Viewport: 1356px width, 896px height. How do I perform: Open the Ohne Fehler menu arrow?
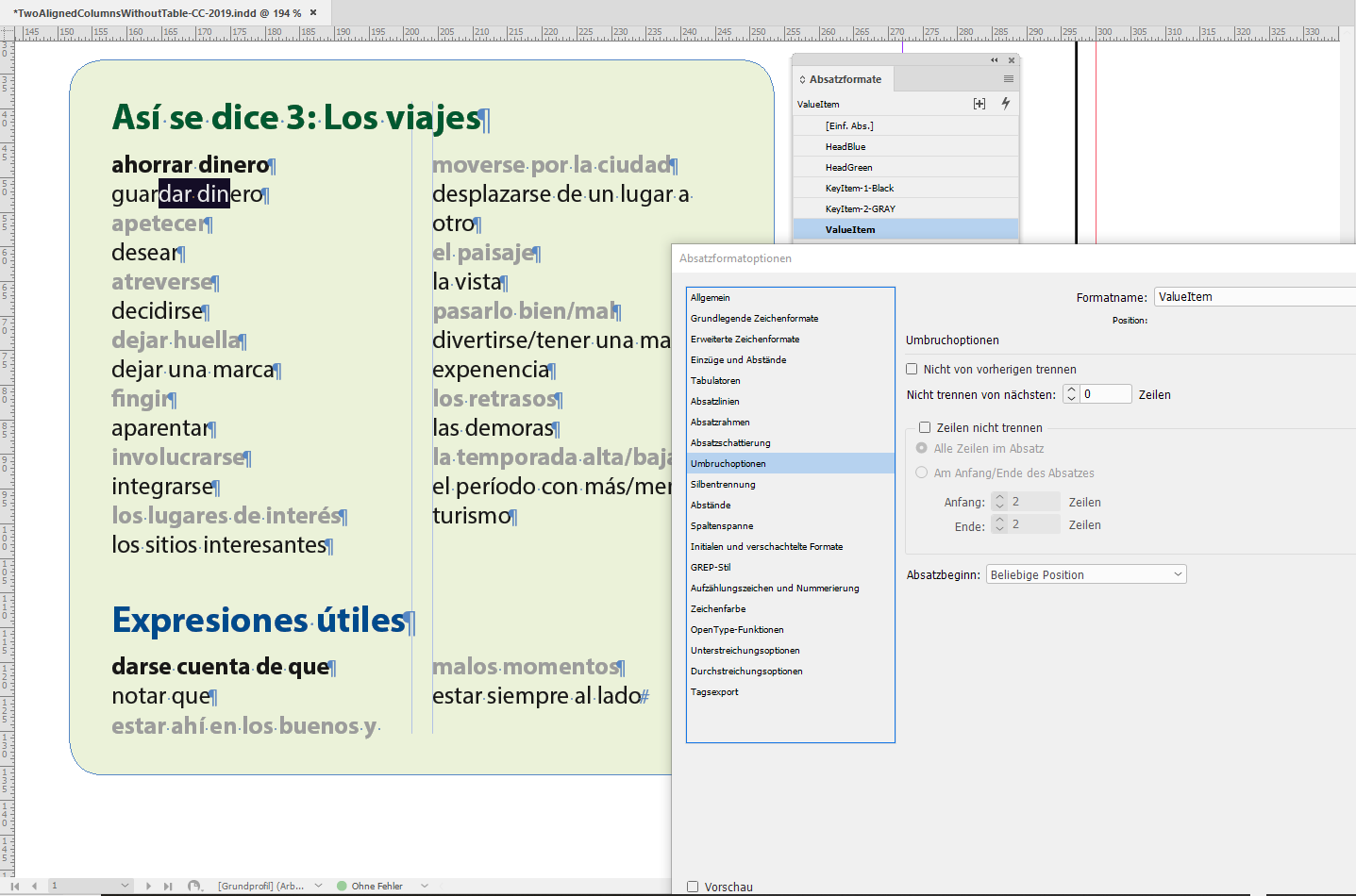425,886
